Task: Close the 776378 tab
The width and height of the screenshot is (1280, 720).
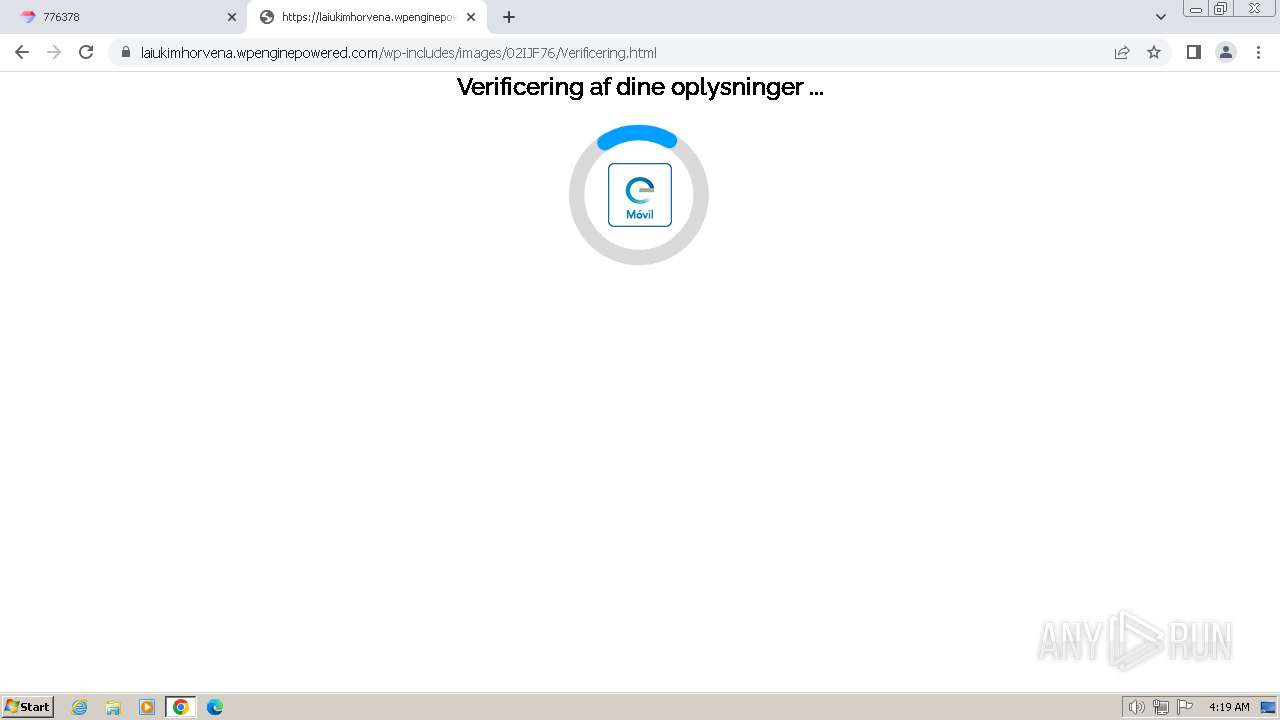Action: pyautogui.click(x=232, y=17)
